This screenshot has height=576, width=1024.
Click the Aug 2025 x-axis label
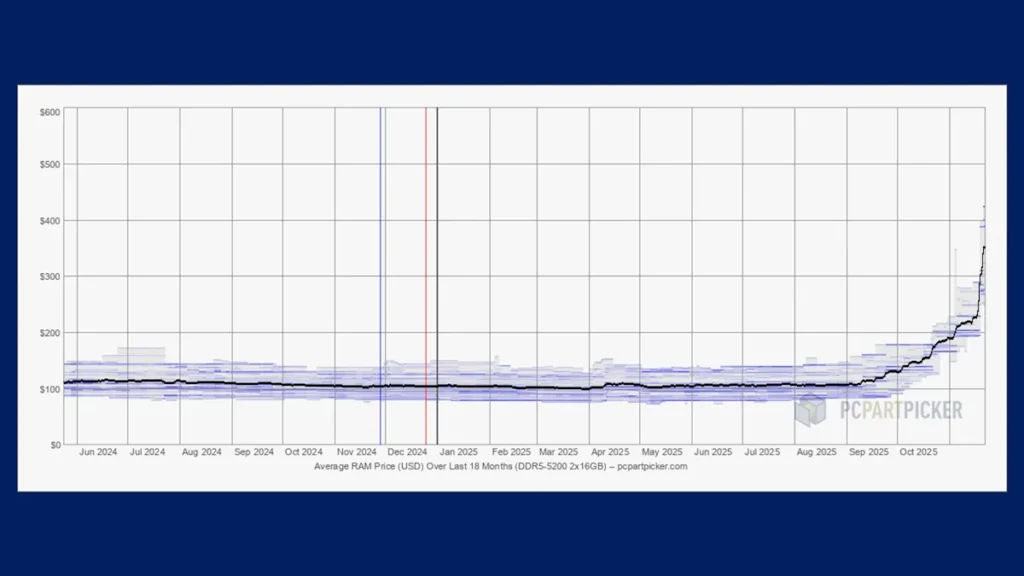pos(816,453)
